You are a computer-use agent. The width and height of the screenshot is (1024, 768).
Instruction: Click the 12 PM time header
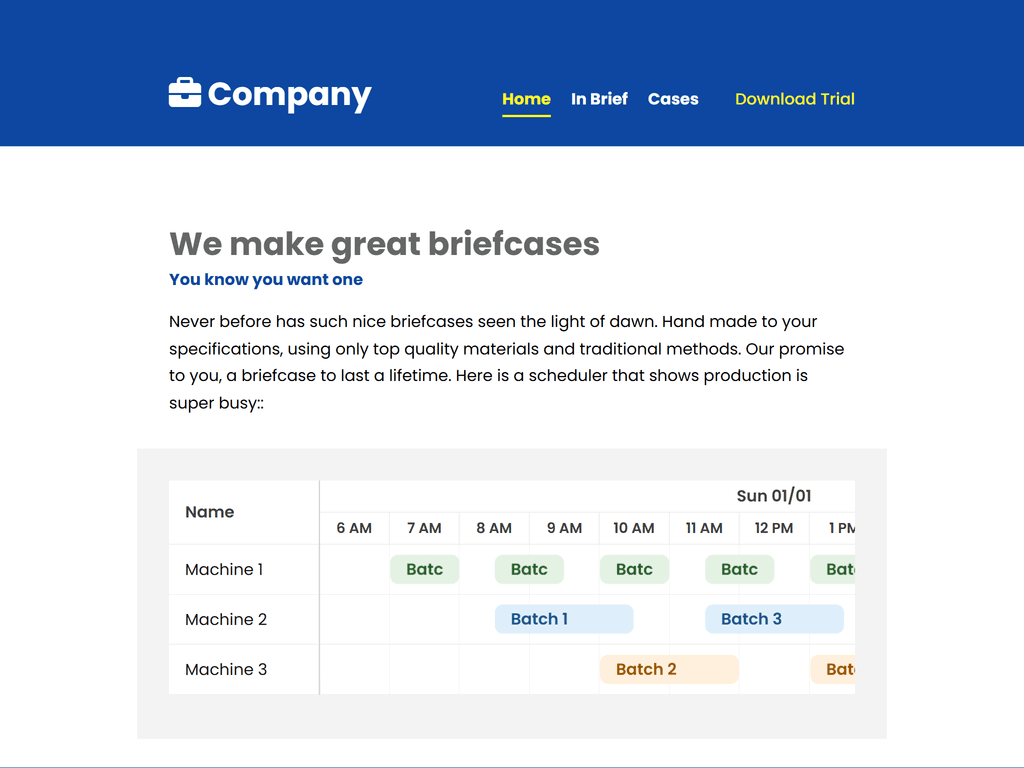point(774,528)
